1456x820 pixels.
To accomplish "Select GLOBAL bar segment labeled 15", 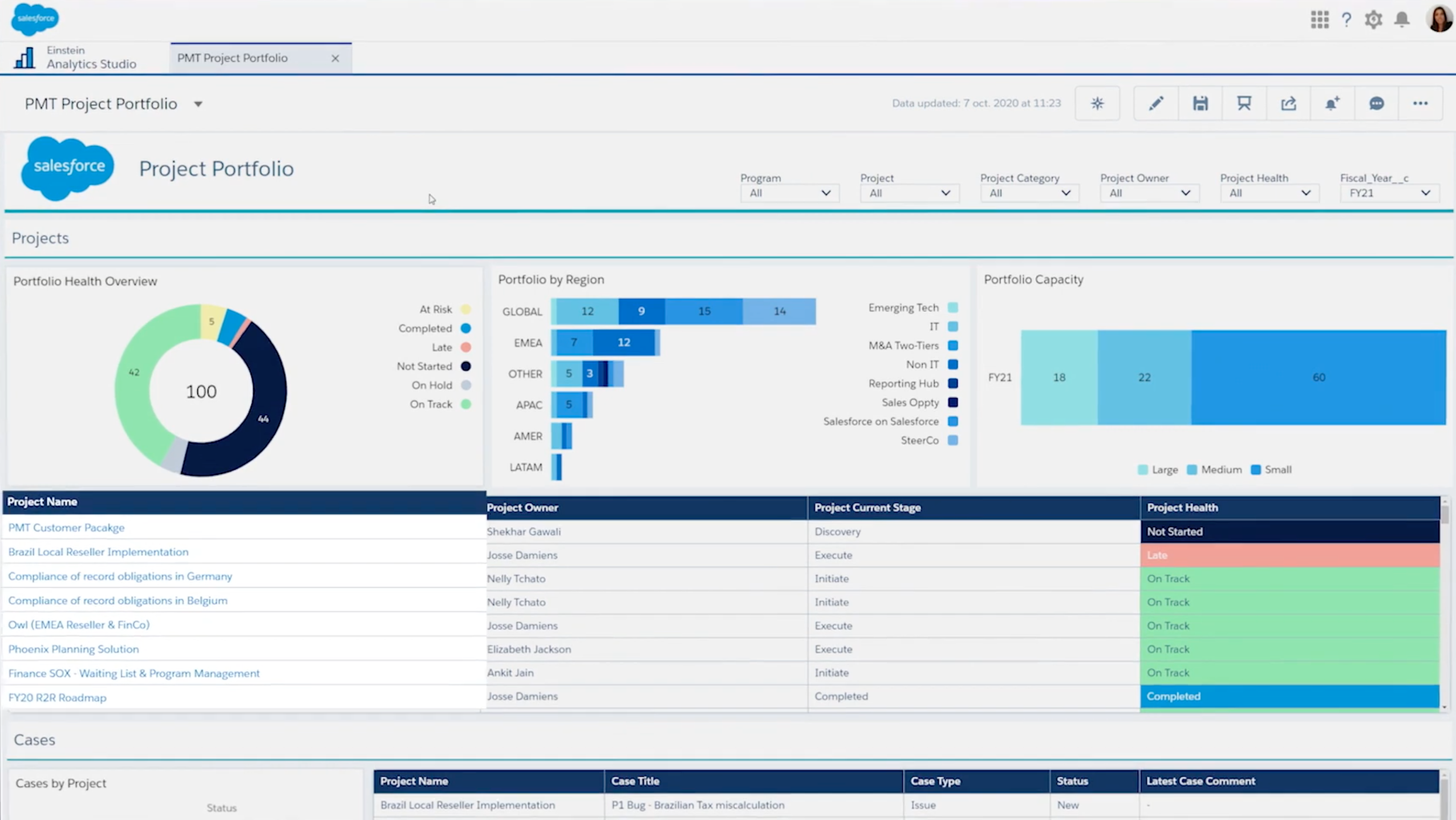I will tap(704, 311).
